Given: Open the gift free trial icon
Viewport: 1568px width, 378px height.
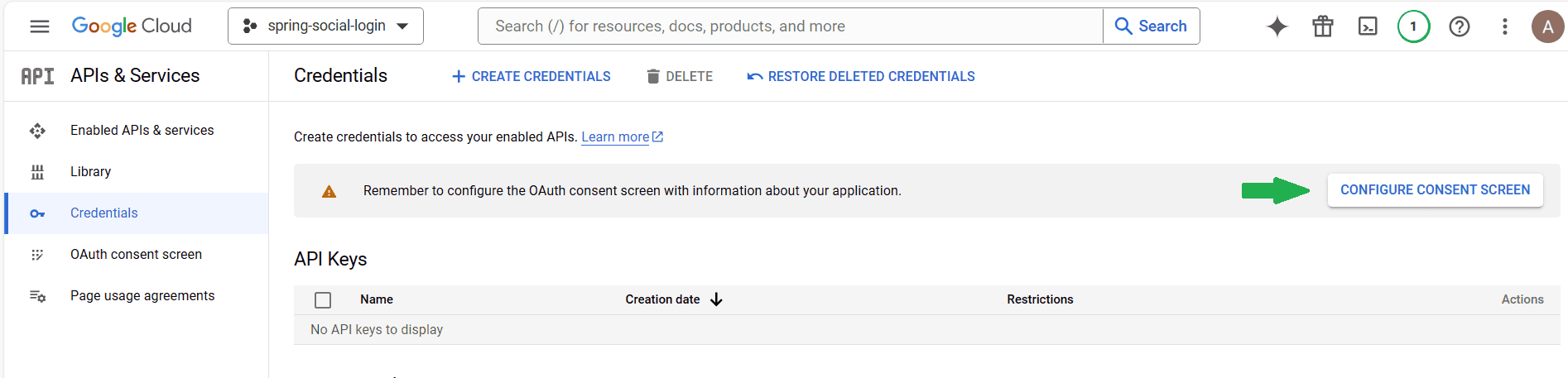Looking at the screenshot, I should click(1322, 26).
